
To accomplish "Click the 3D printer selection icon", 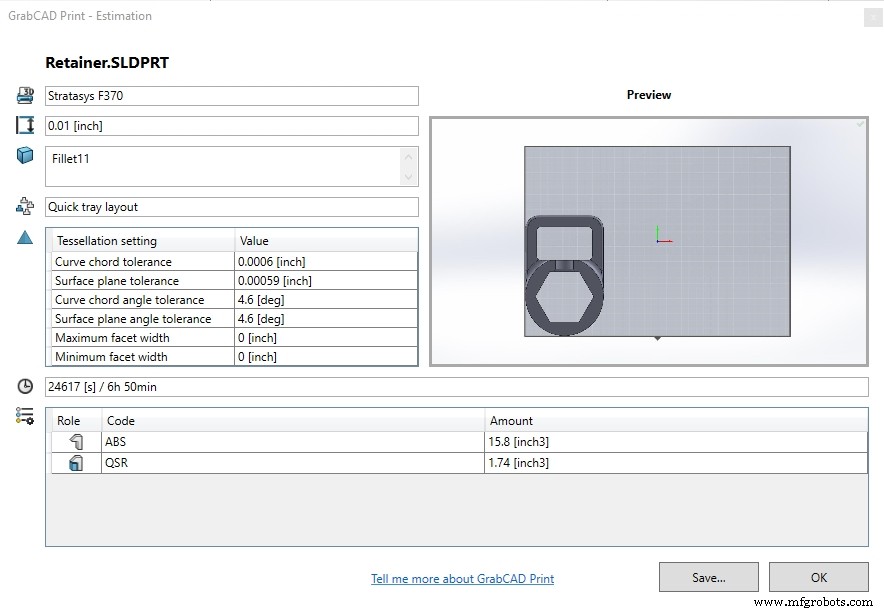I will tap(24, 95).
